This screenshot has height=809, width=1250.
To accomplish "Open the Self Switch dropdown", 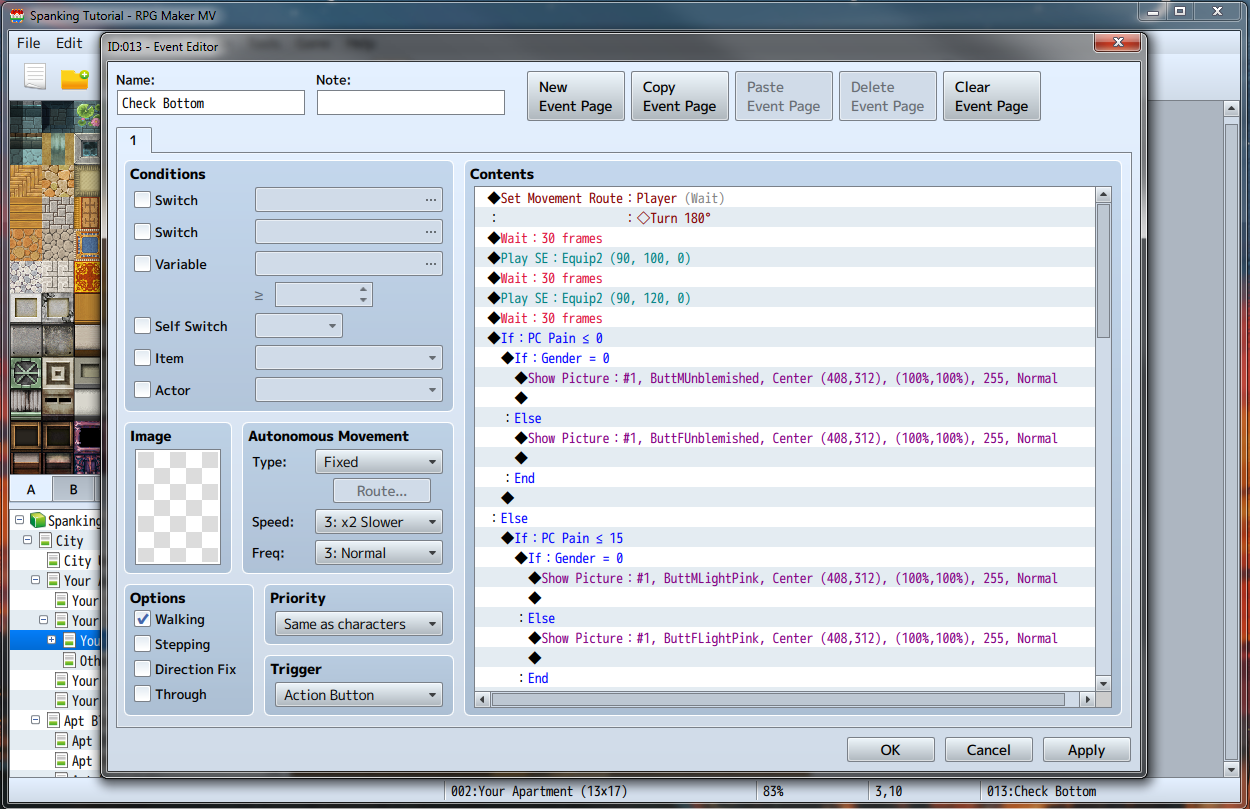I will click(x=299, y=326).
